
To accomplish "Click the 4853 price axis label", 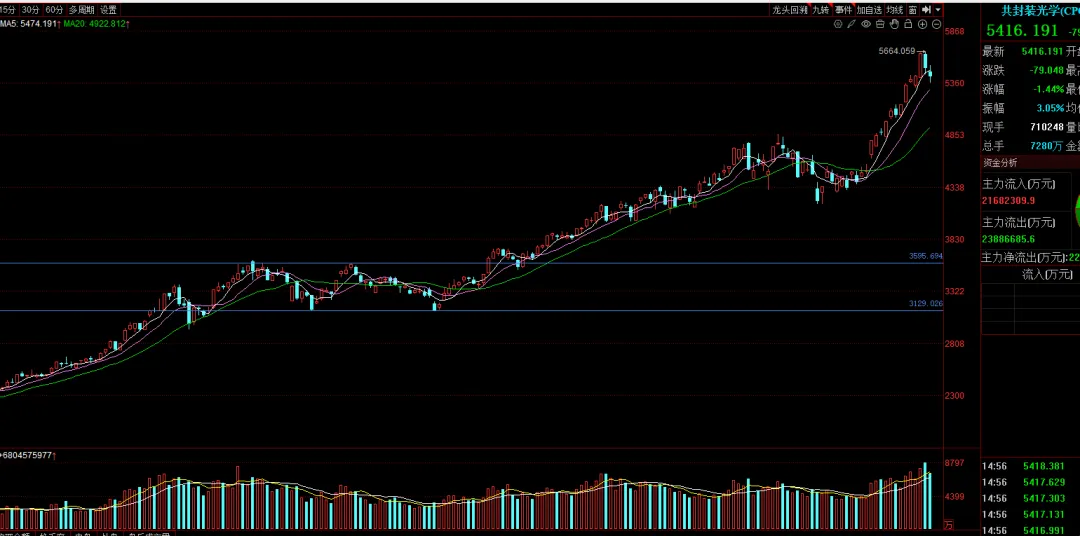I will pyautogui.click(x=954, y=135).
